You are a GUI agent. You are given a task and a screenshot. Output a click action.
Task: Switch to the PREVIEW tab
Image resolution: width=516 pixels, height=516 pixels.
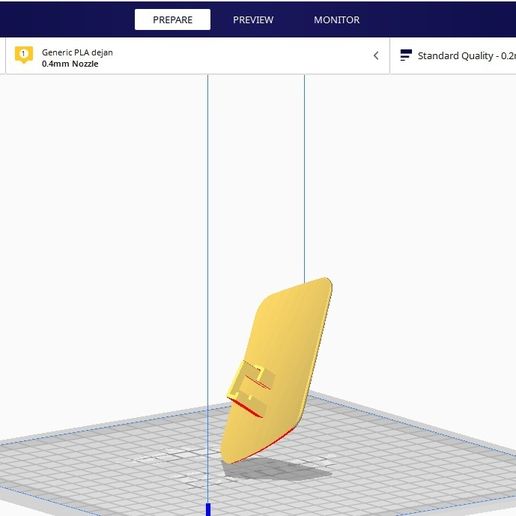[253, 20]
